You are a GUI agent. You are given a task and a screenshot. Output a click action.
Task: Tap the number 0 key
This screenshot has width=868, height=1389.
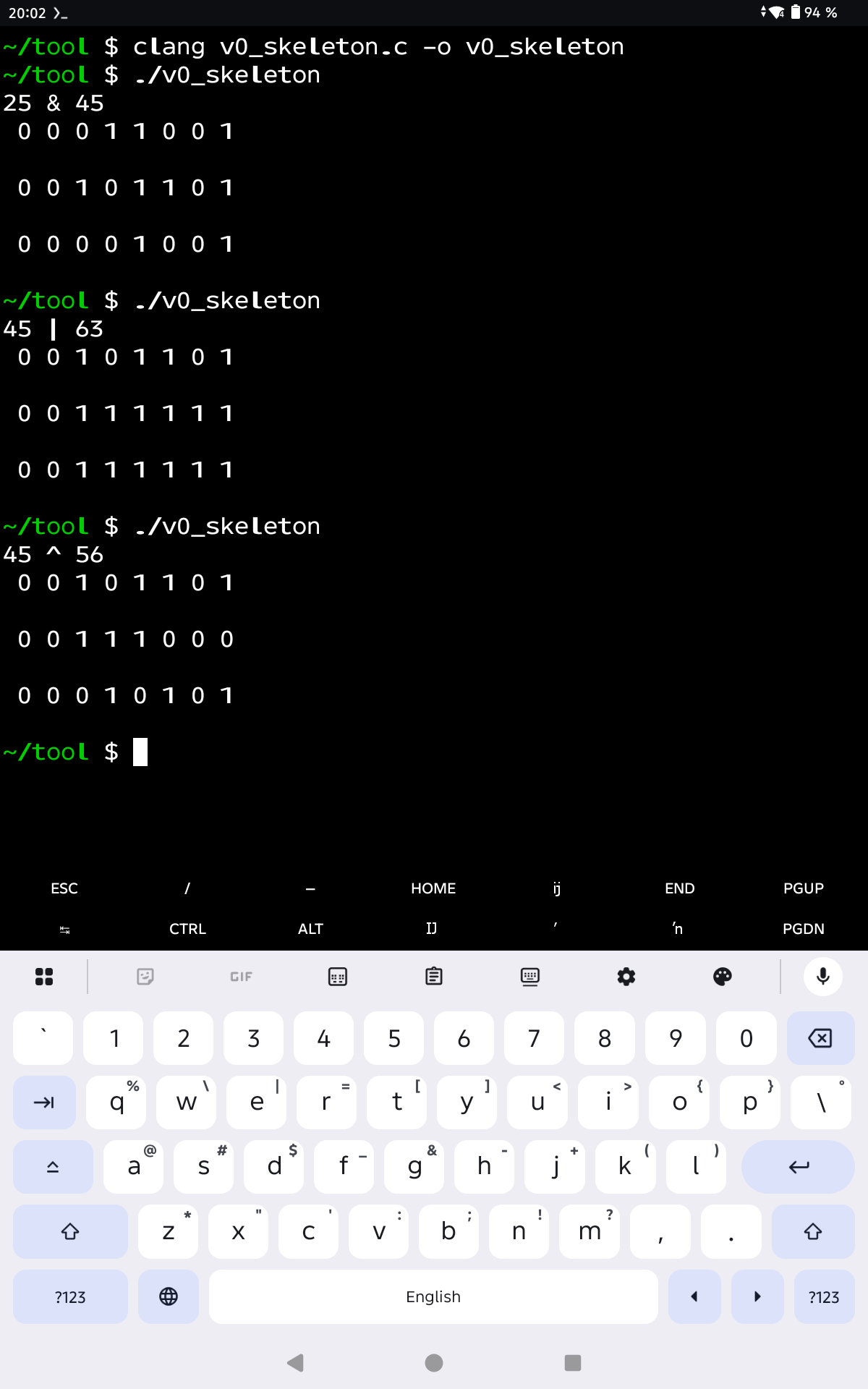click(746, 1038)
